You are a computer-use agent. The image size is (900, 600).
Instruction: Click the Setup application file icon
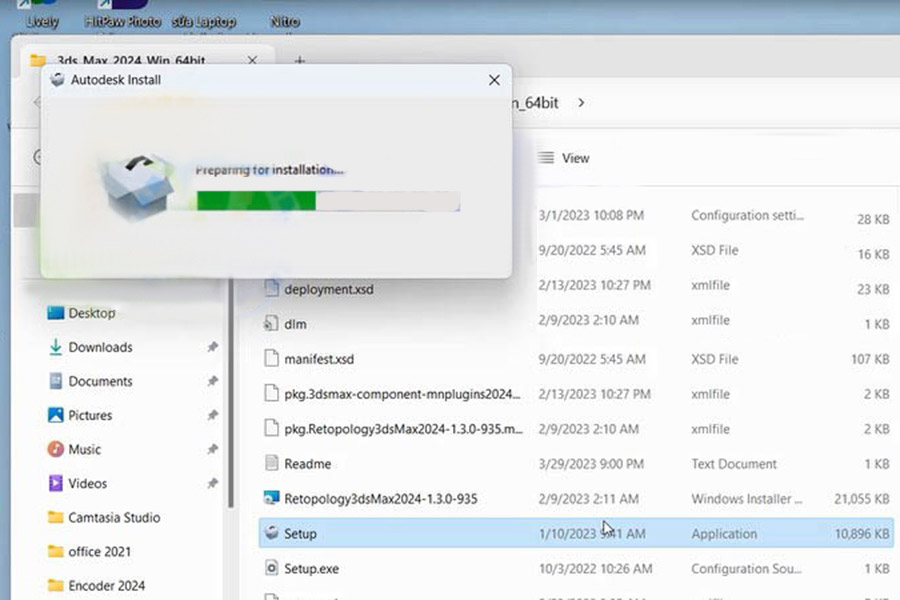[x=270, y=533]
